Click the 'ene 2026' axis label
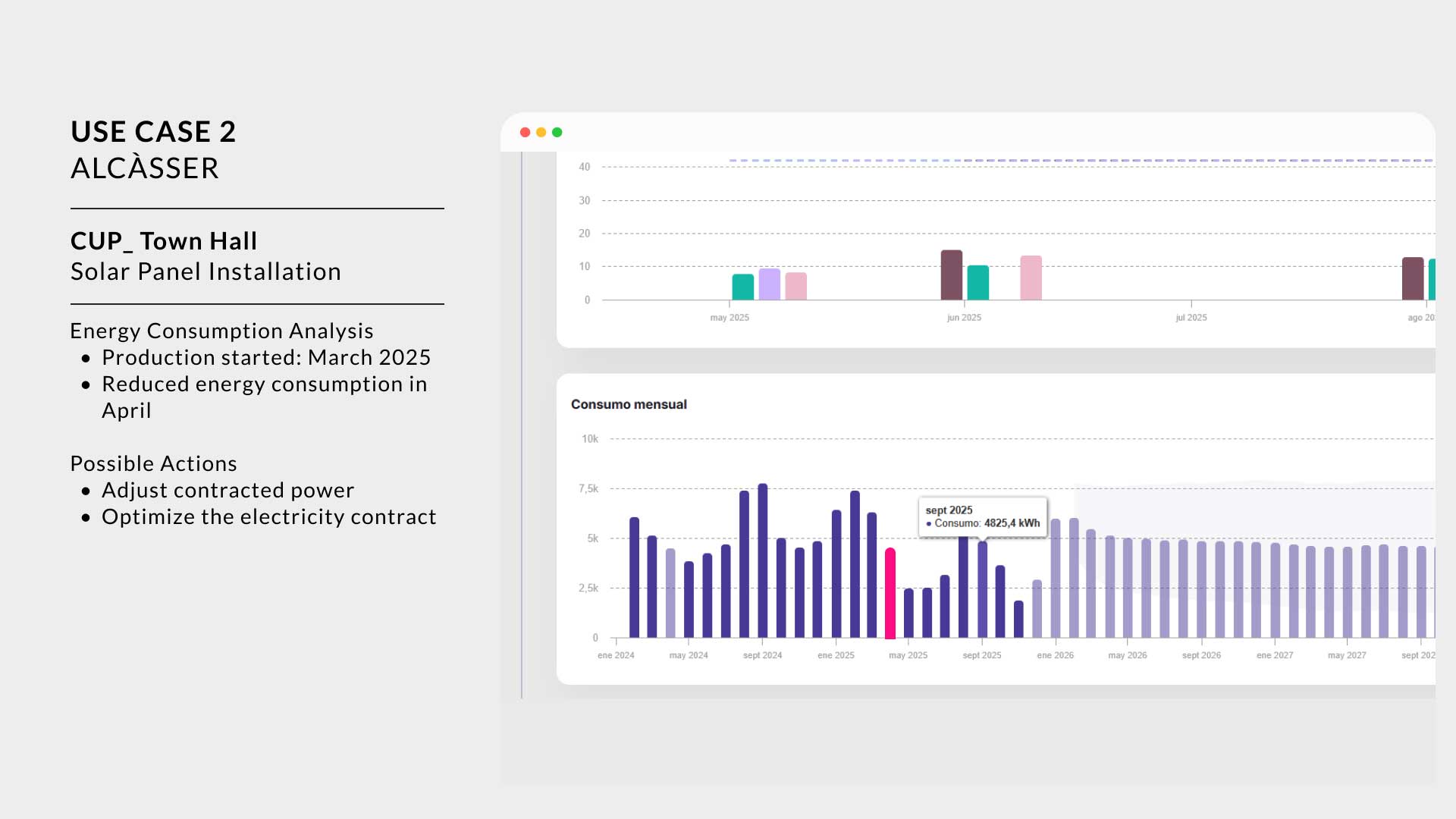1456x819 pixels. [x=1056, y=655]
